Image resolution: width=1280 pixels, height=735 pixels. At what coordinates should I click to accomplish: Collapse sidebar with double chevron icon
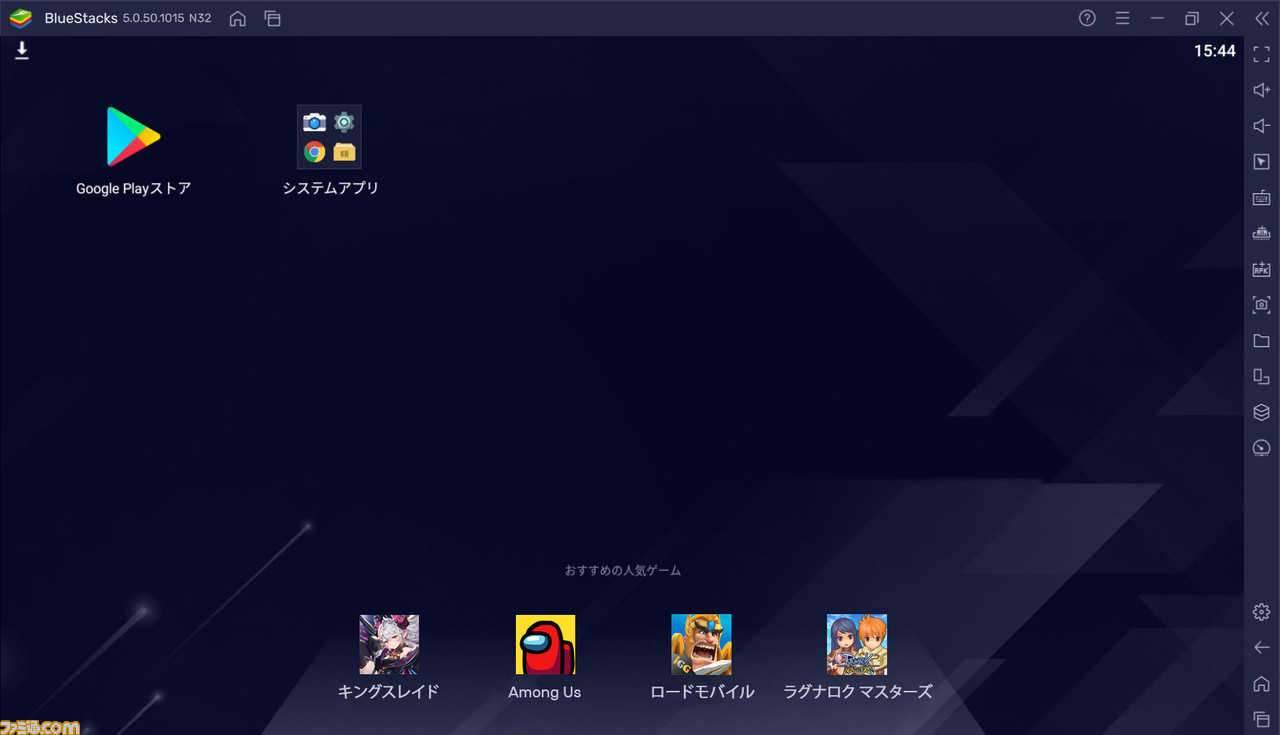[1261, 18]
